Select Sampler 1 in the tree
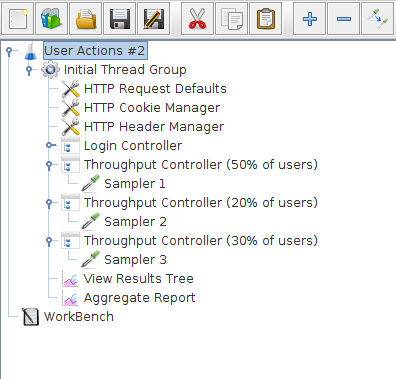The width and height of the screenshot is (396, 379). pos(135,184)
